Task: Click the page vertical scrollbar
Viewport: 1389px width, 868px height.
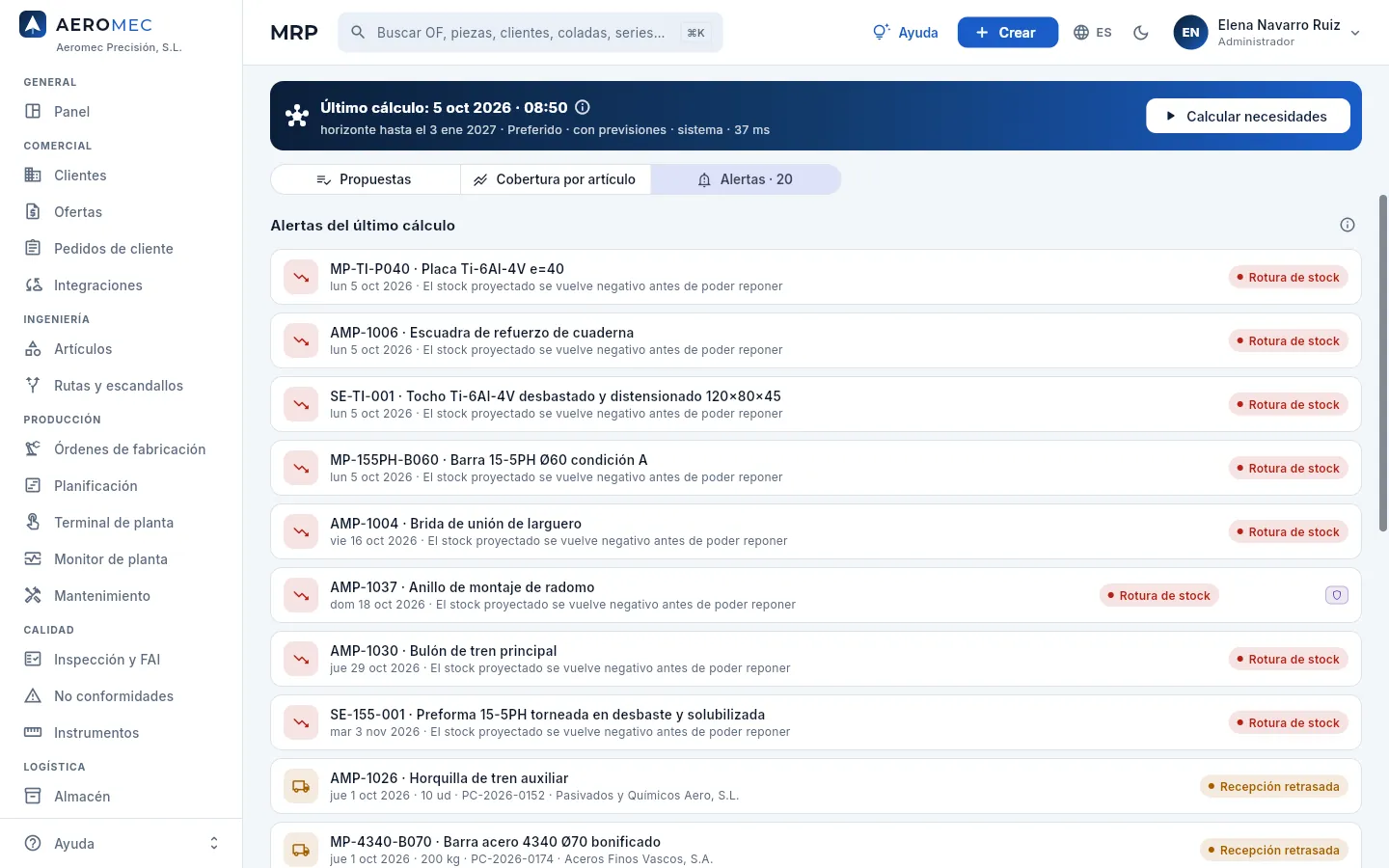Action: click(1383, 363)
